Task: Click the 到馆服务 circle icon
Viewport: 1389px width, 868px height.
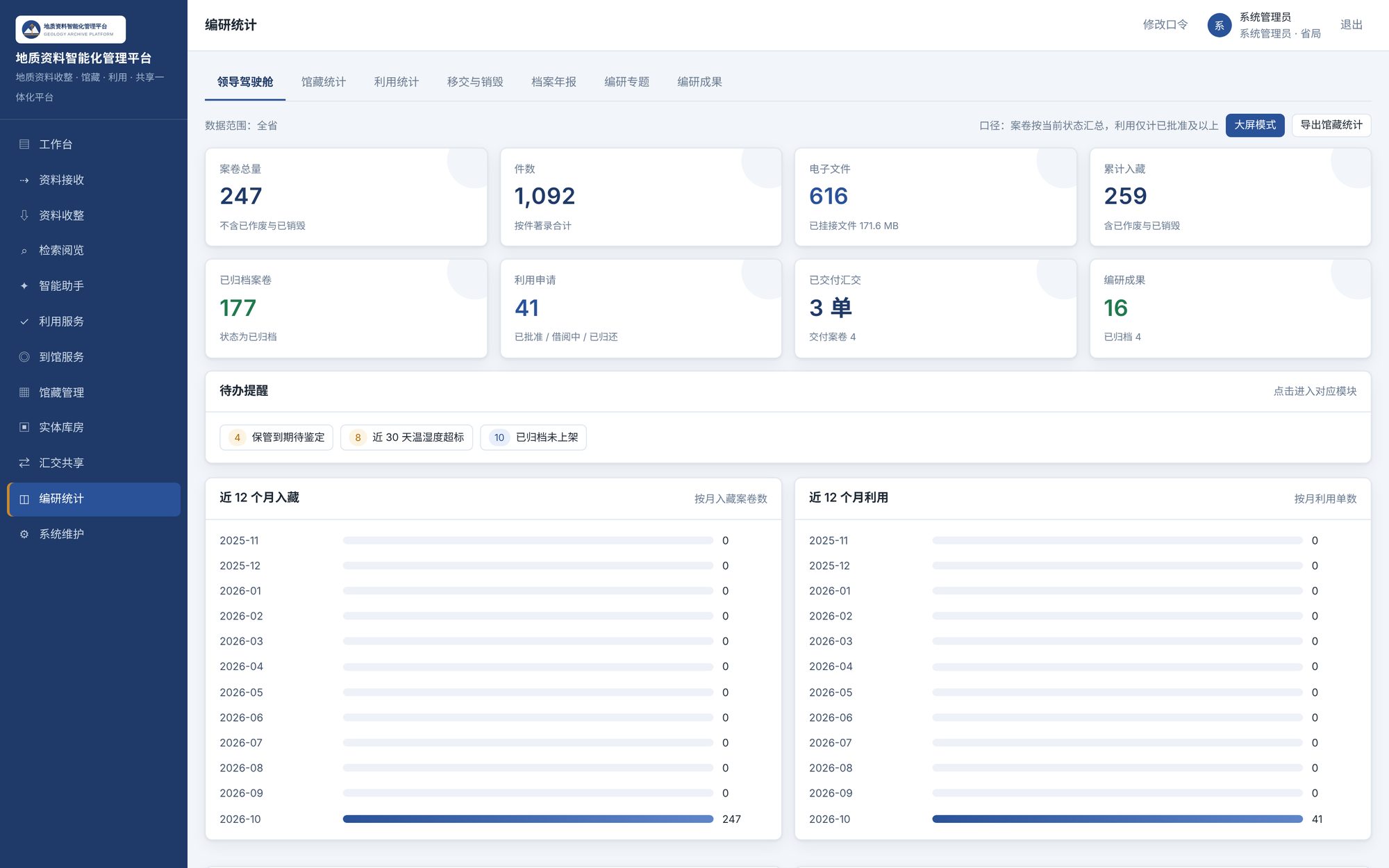Action: [x=24, y=357]
